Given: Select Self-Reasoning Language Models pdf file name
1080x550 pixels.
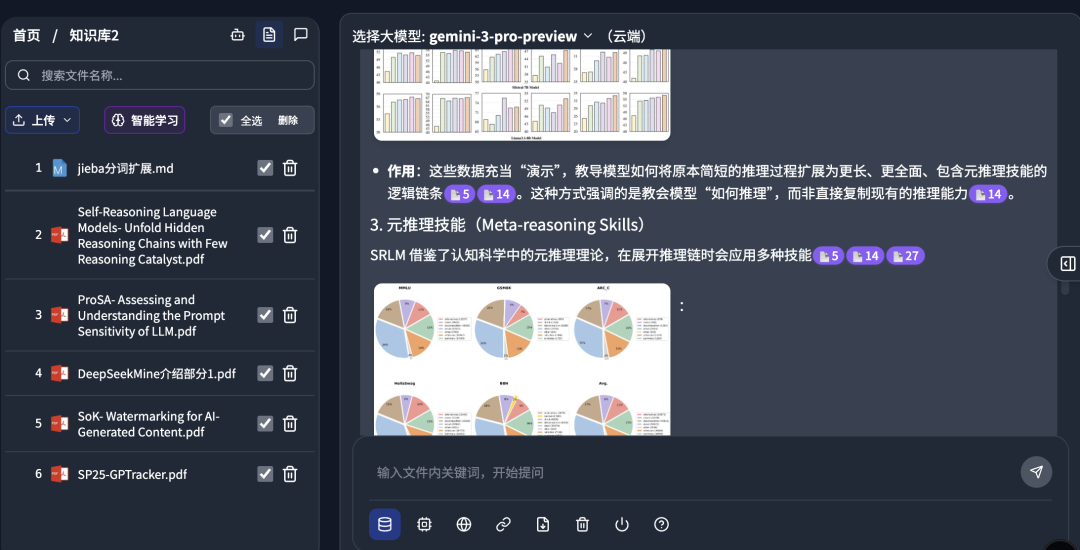Looking at the screenshot, I should pos(152,235).
